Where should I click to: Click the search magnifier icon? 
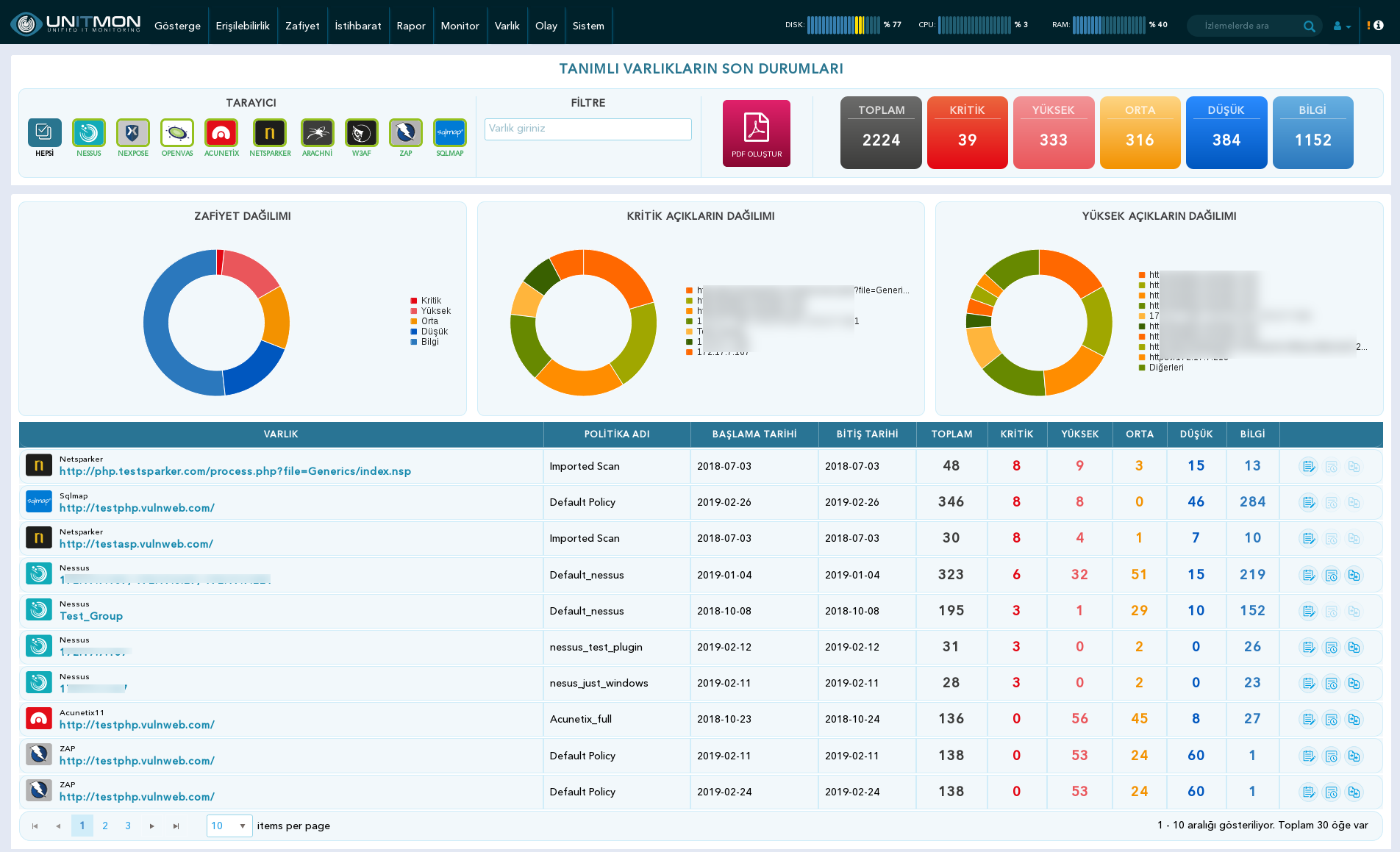pos(1309,26)
